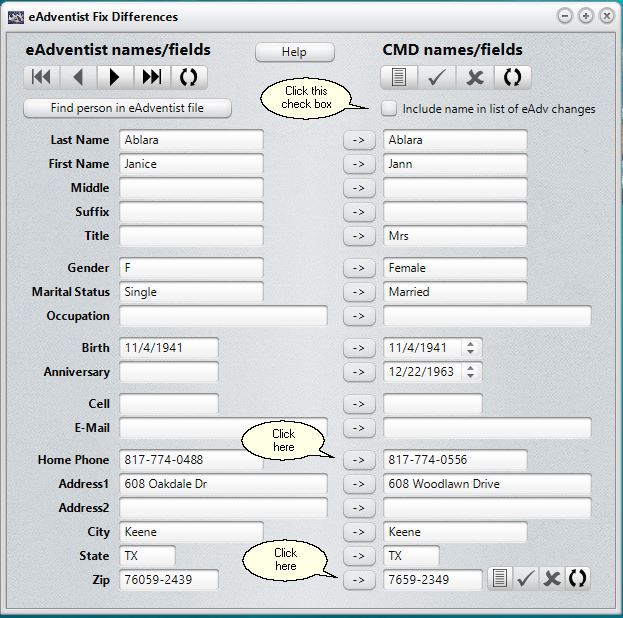Click the app icon in title bar
The height and width of the screenshot is (618, 623).
coord(16,17)
